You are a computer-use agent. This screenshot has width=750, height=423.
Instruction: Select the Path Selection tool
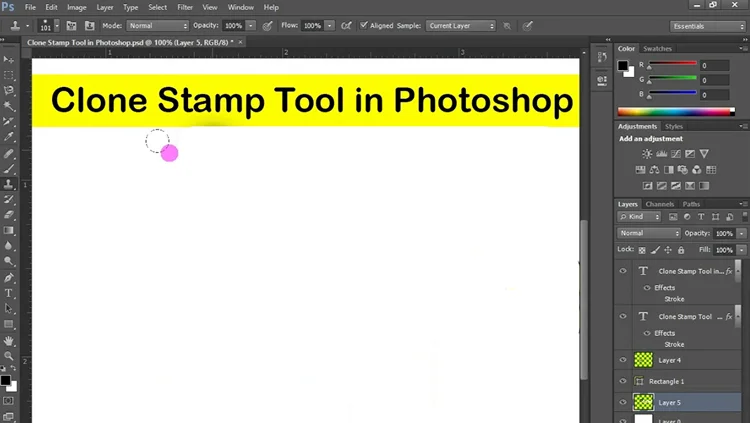(x=9, y=309)
